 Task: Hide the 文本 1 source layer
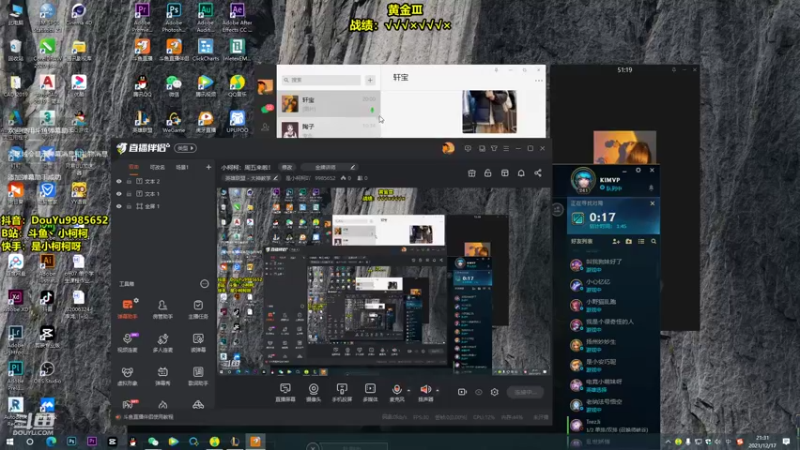tap(119, 194)
